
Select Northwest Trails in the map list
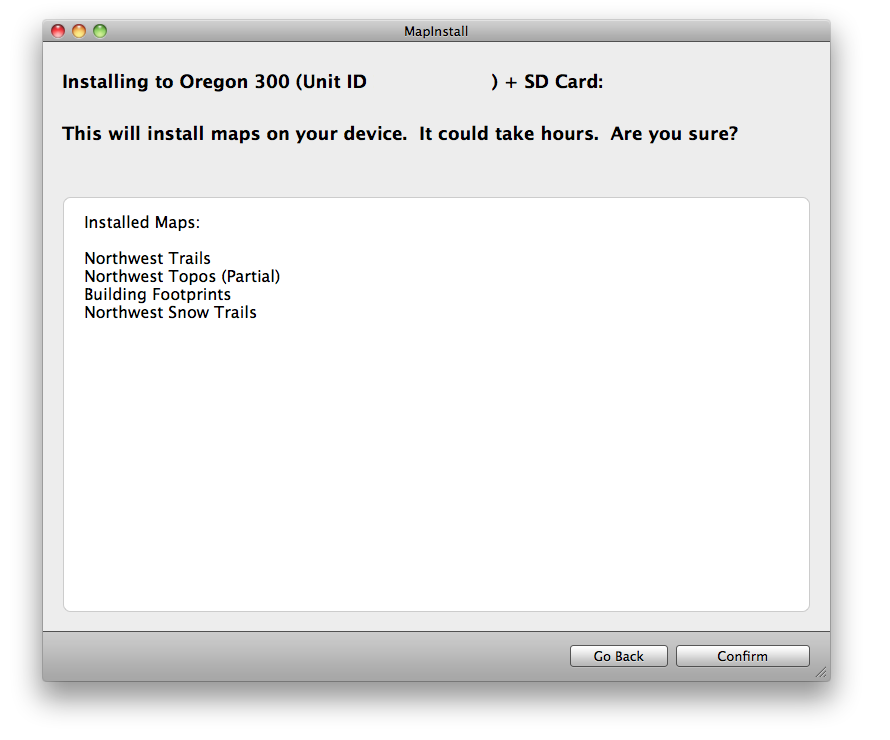coord(147,258)
